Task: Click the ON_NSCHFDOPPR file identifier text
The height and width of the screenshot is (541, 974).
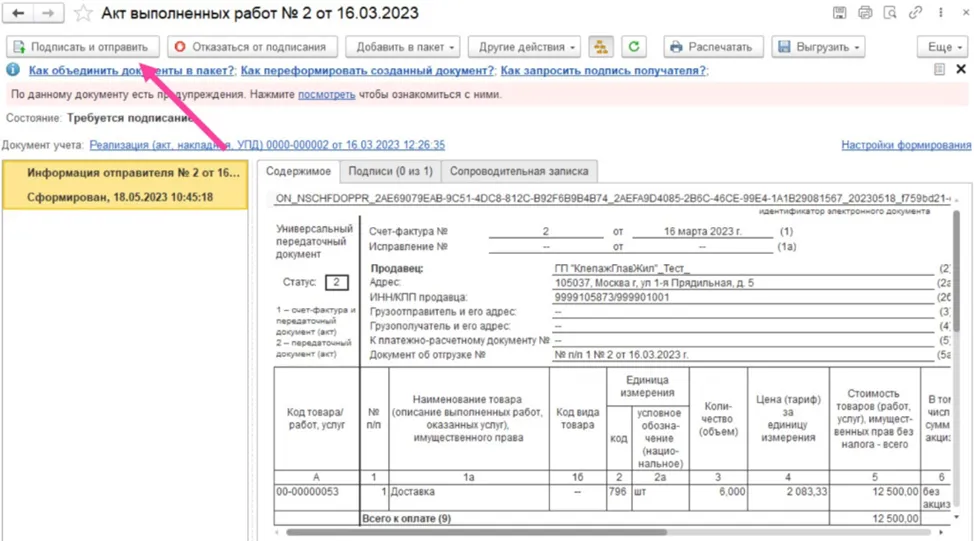Action: pos(612,198)
